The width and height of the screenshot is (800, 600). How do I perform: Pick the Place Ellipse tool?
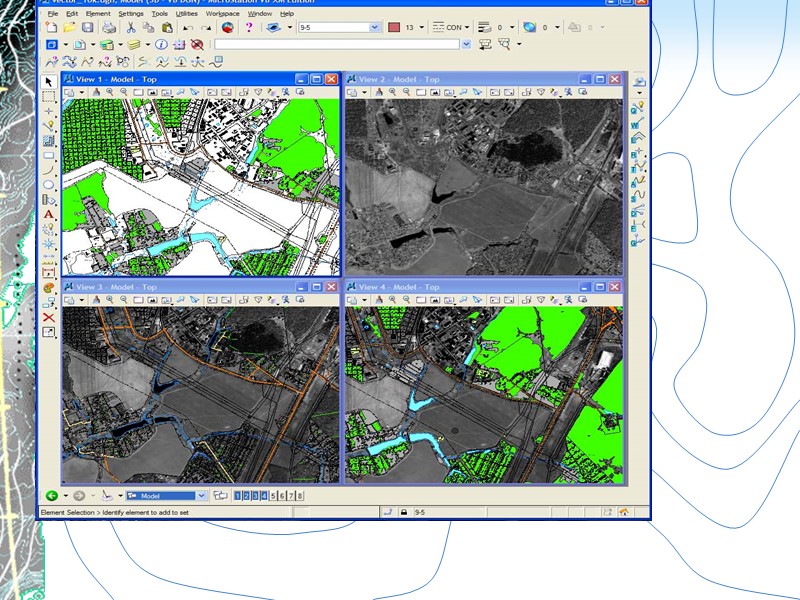pyautogui.click(x=49, y=185)
